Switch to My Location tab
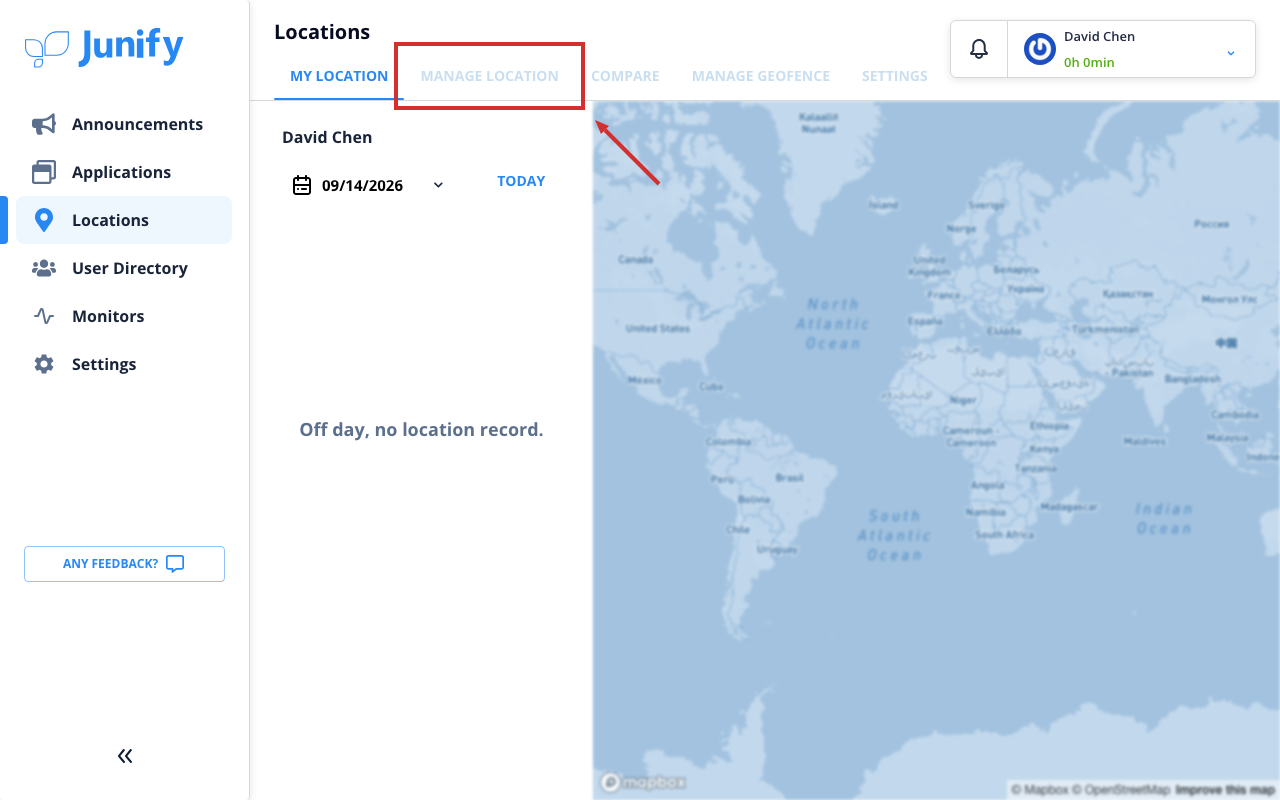This screenshot has width=1280, height=800. [x=339, y=76]
